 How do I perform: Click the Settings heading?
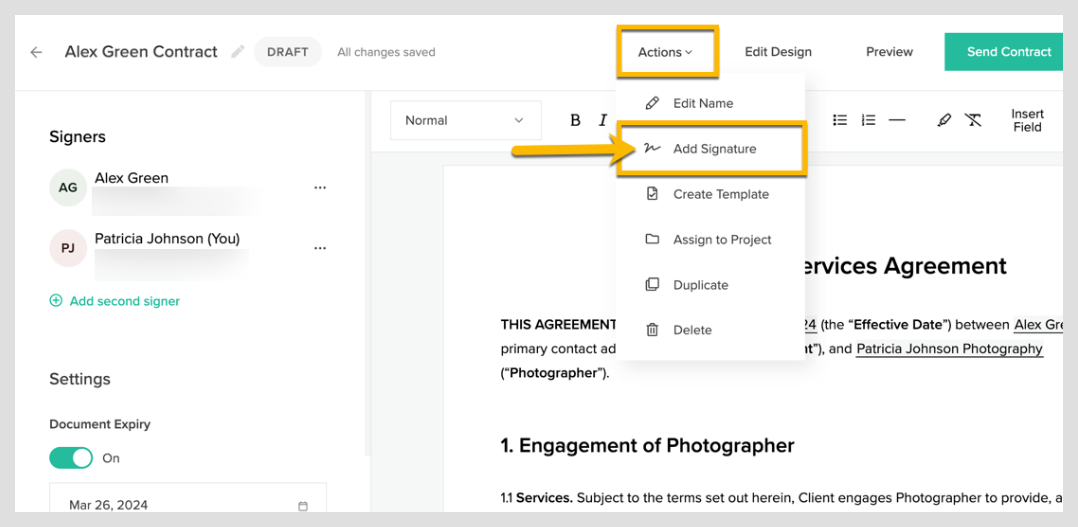pyautogui.click(x=80, y=379)
